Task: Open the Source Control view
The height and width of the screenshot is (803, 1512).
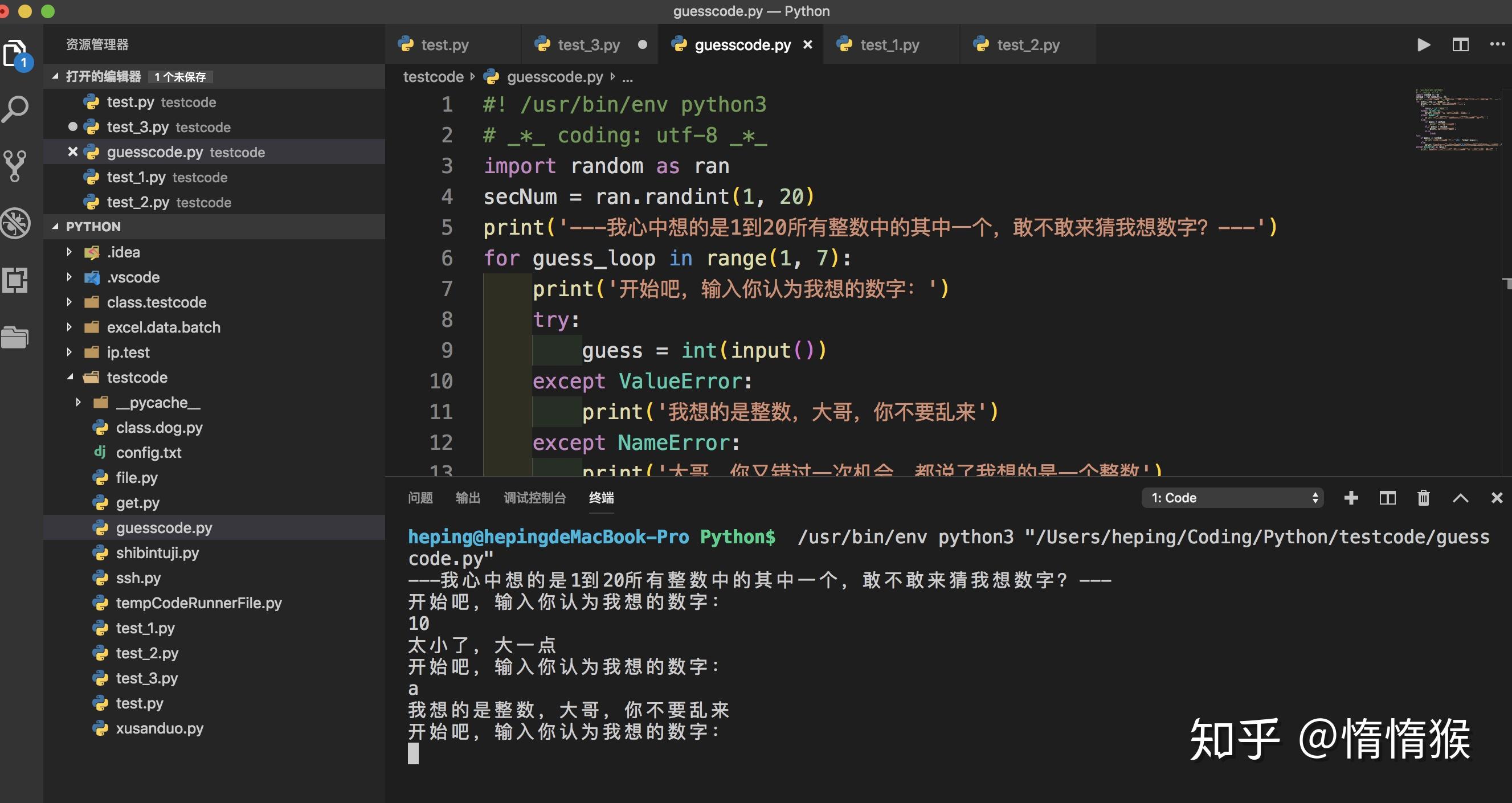Action: tap(16, 165)
